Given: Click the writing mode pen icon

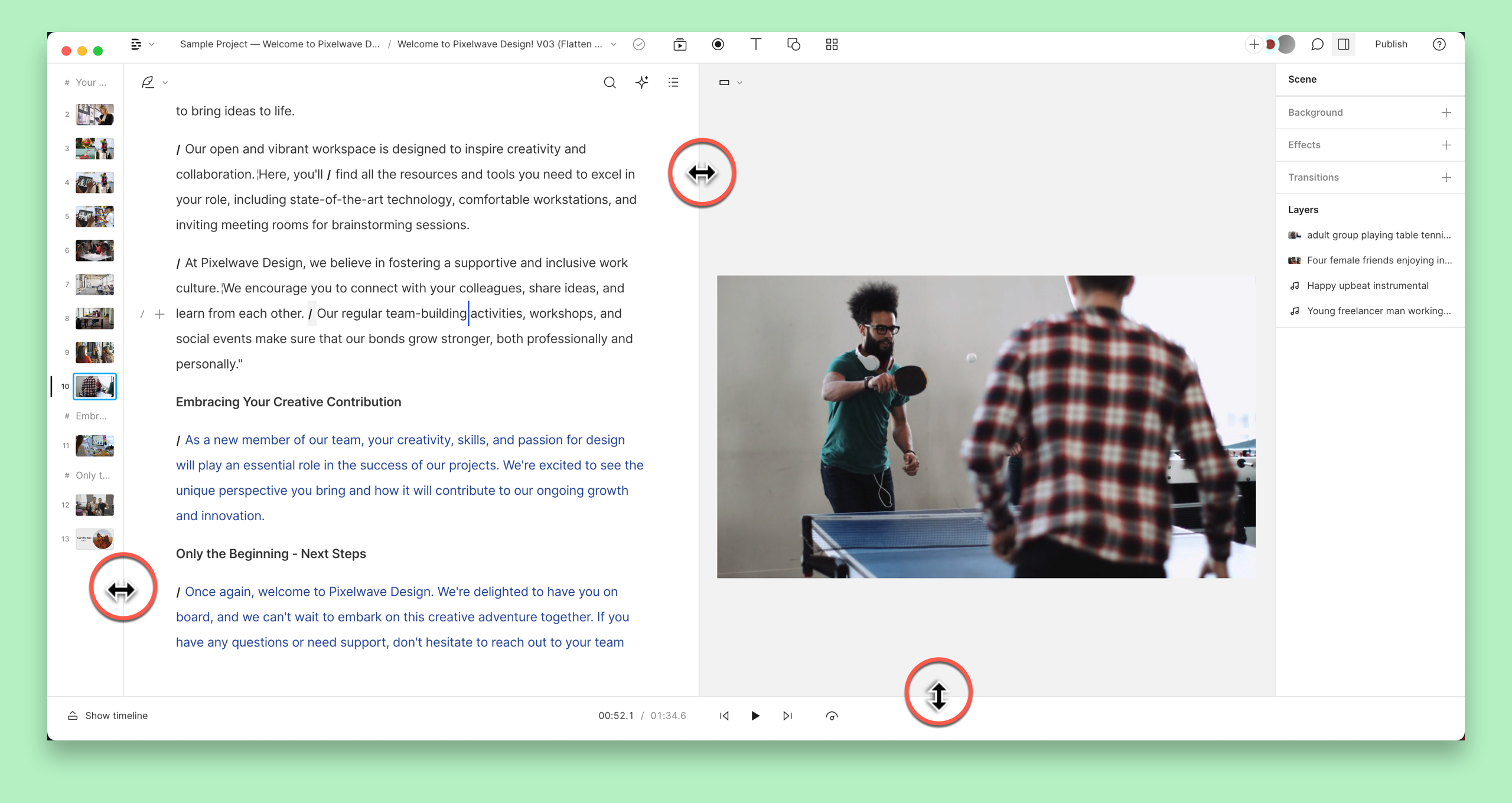Looking at the screenshot, I should pyautogui.click(x=148, y=83).
